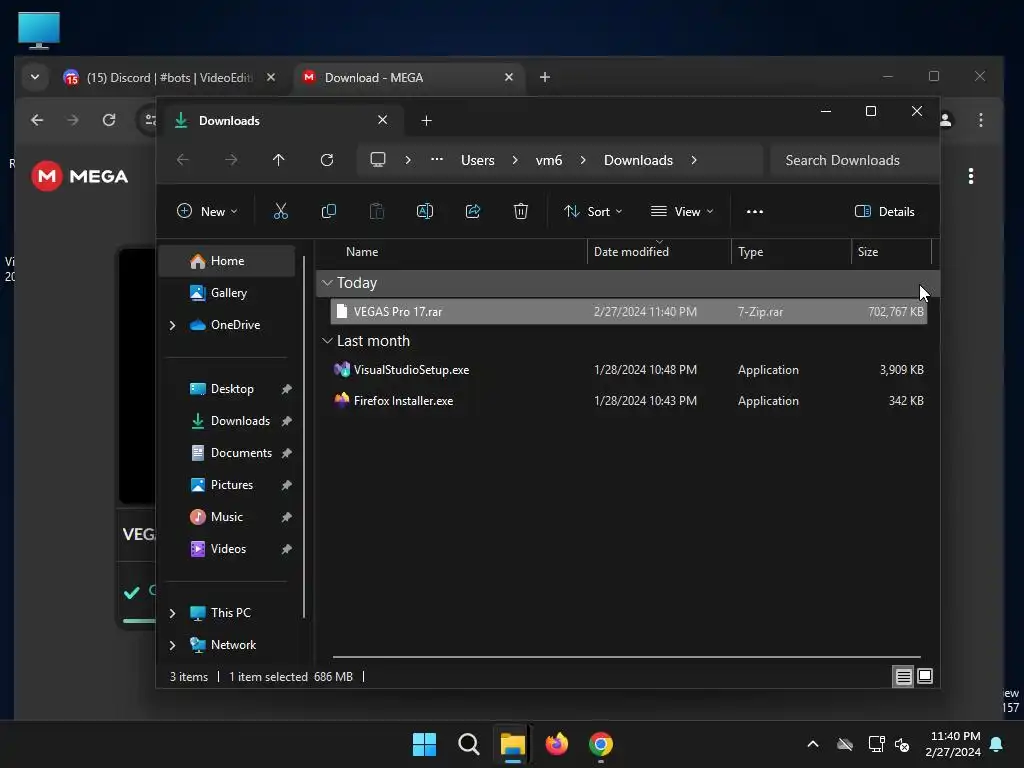Refresh the Downloads folder view
This screenshot has width=1024, height=768.
coord(327,160)
